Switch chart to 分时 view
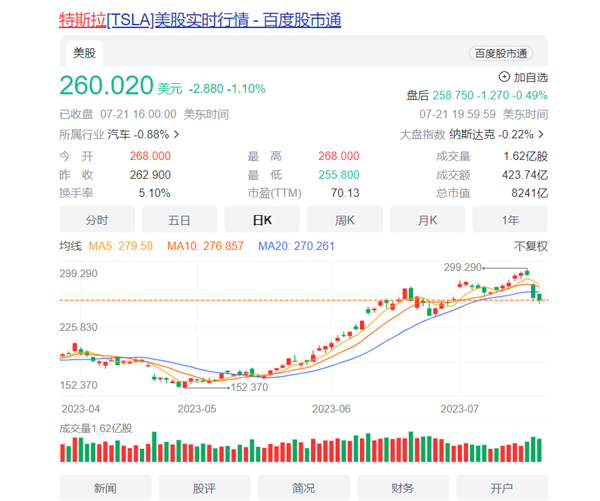This screenshot has height=501, width=600. point(97,220)
